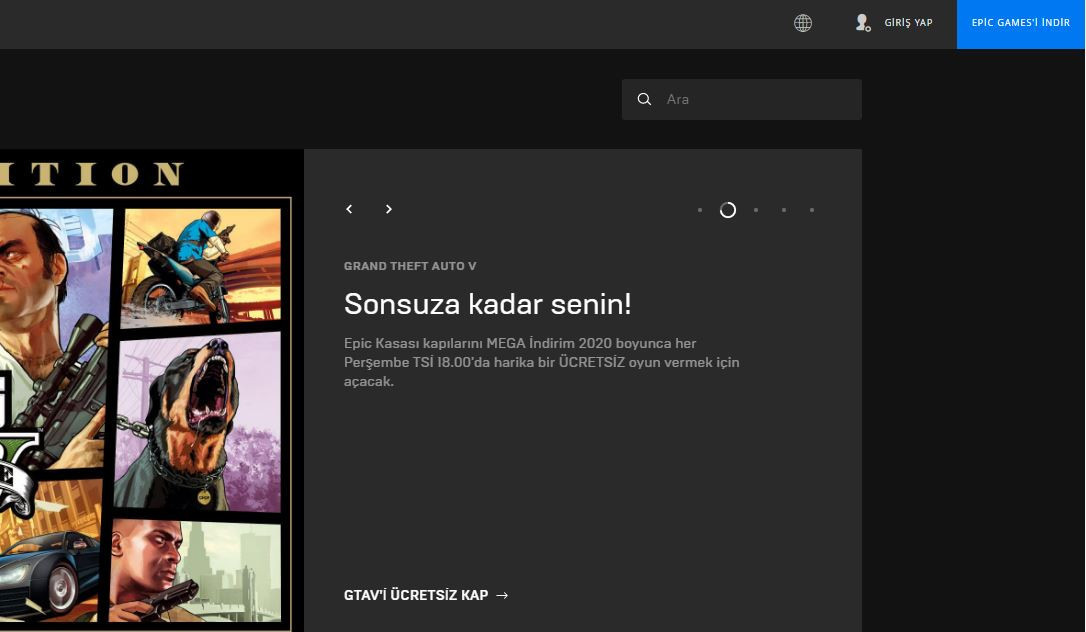Click the active circular slide indicator

(x=728, y=210)
